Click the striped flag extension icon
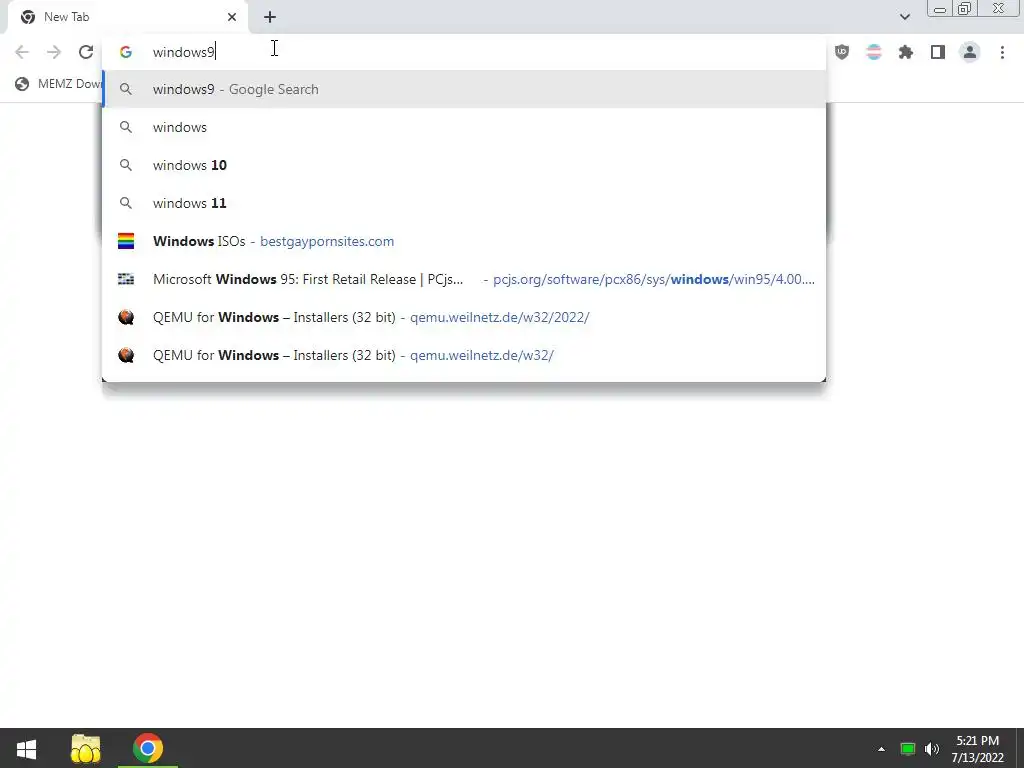The image size is (1024, 768). [874, 52]
